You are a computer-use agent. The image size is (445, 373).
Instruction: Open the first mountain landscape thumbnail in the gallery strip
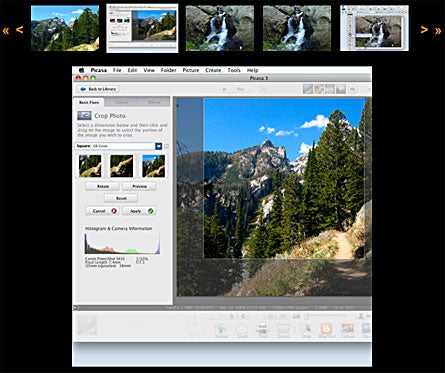(x=65, y=28)
